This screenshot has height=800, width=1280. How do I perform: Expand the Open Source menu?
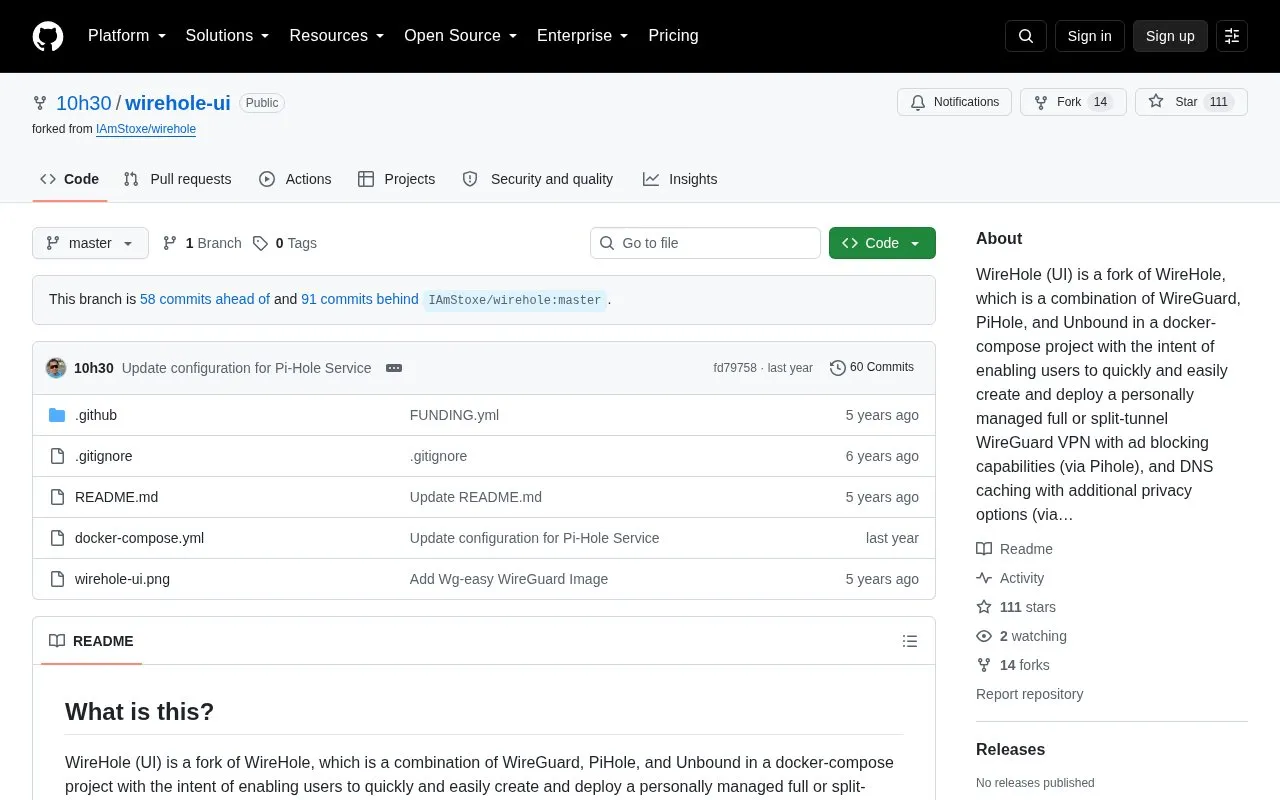[461, 36]
